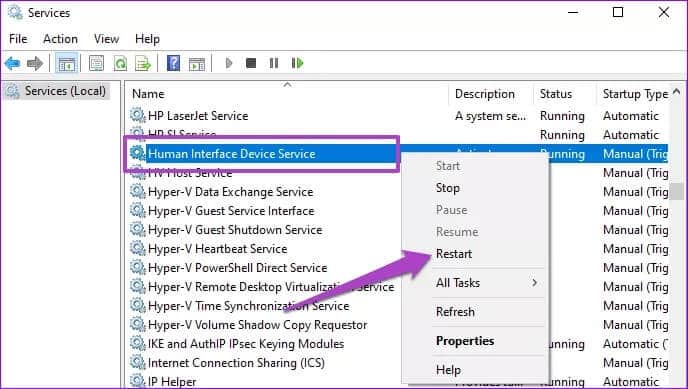Choose Properties in the context menu
This screenshot has width=688, height=389.
[465, 341]
